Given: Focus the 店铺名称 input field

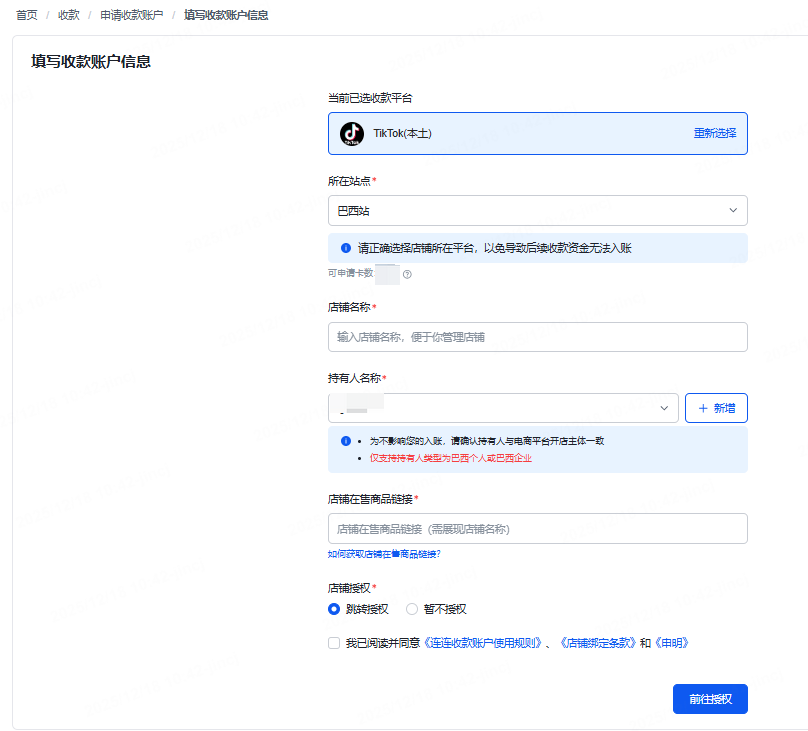Looking at the screenshot, I should point(537,337).
